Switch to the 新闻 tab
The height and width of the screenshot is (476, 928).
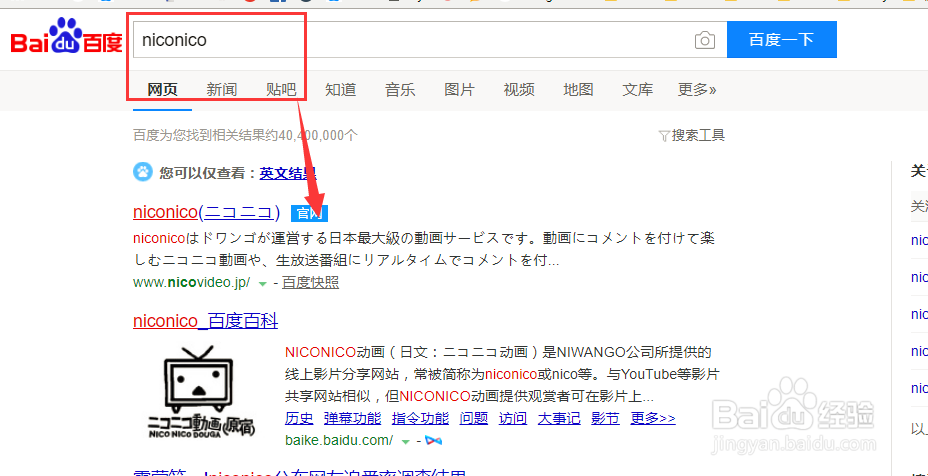[x=222, y=90]
